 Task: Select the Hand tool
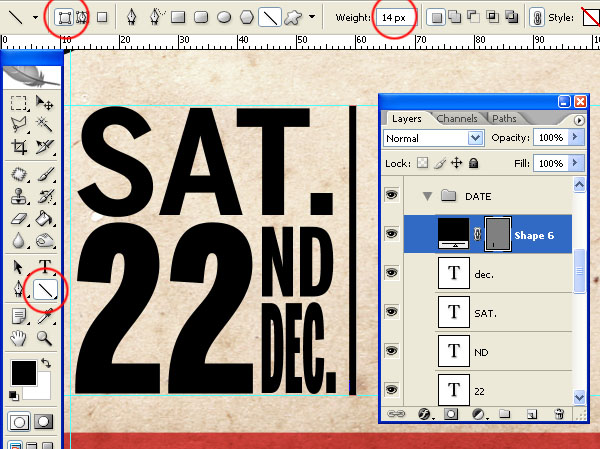[x=18, y=338]
